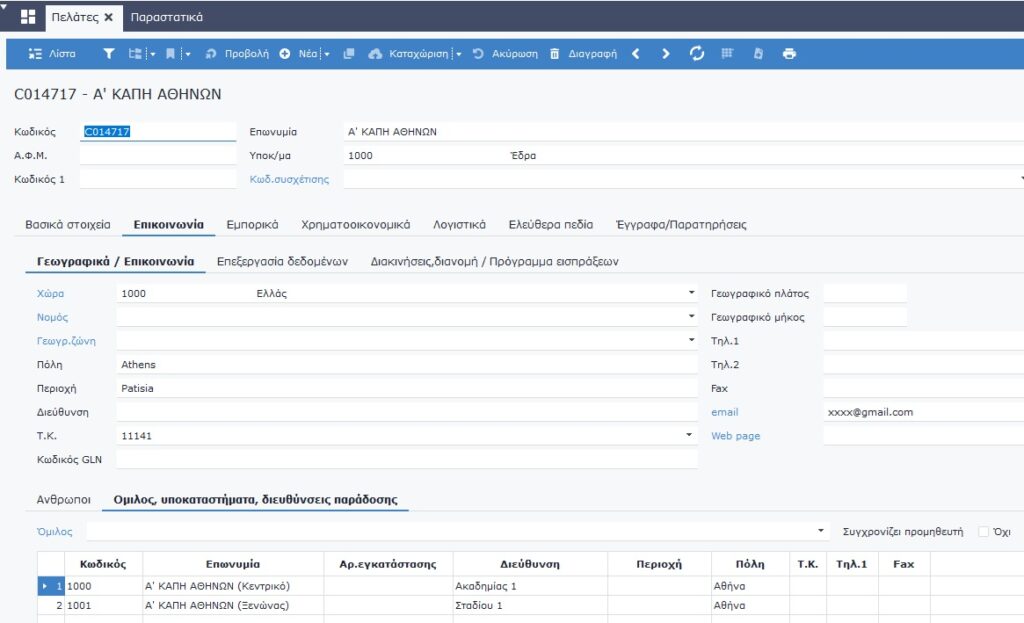This screenshot has width=1024, height=623.
Task: Switch to the Άνθρωποι tab
Action: (63, 500)
